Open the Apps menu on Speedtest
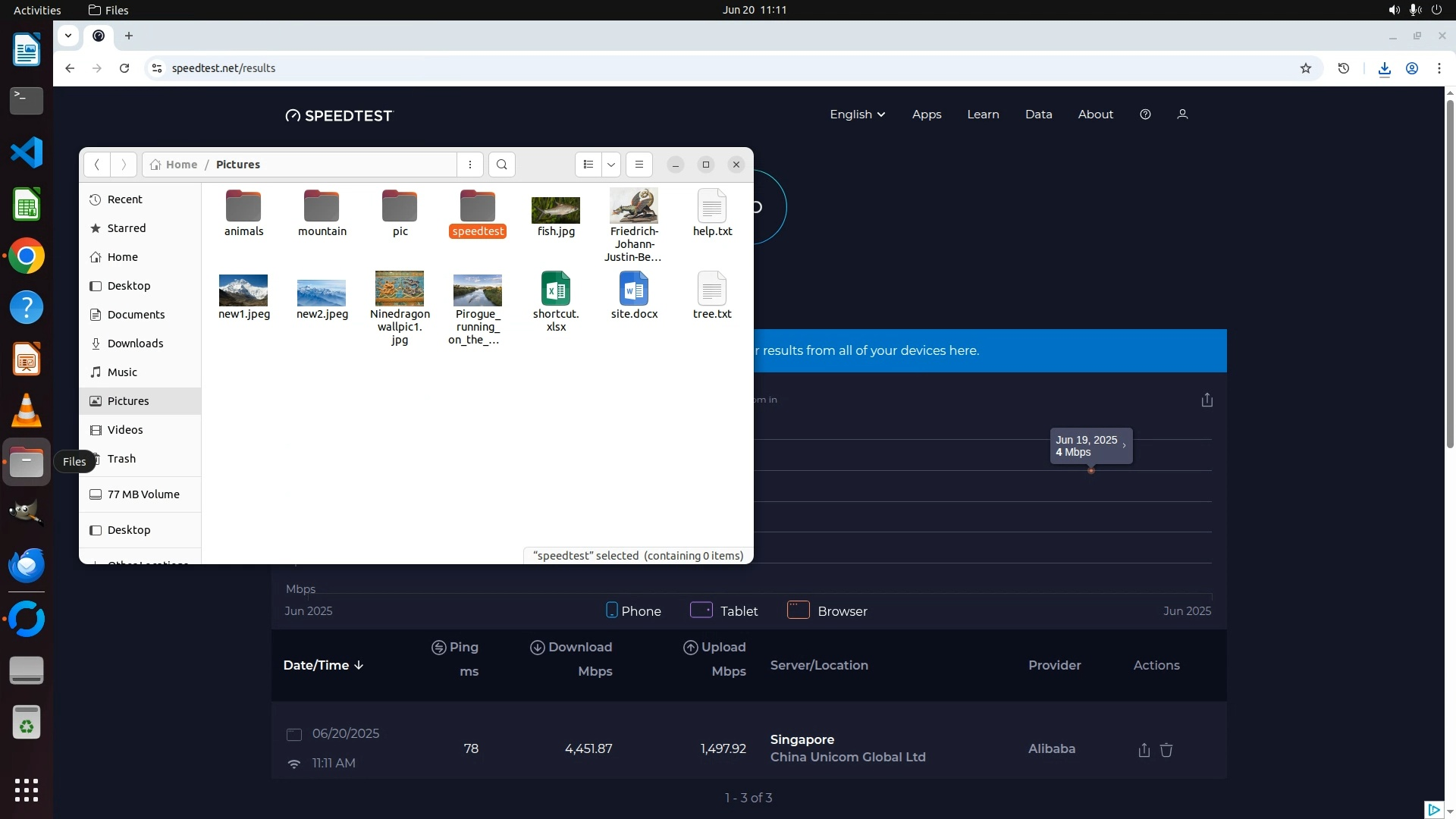1456x819 pixels. coord(926,115)
